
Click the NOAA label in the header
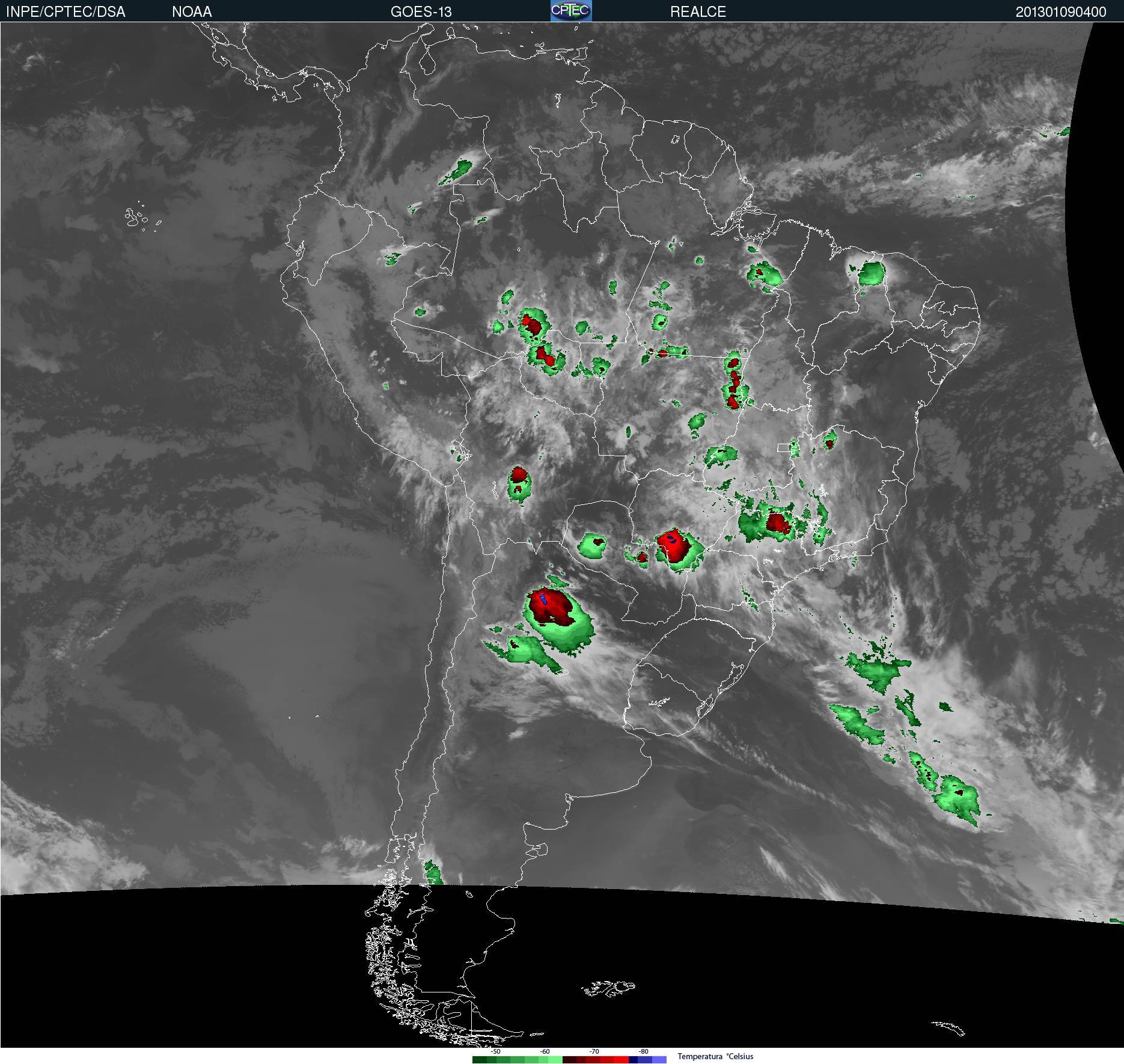(x=192, y=11)
